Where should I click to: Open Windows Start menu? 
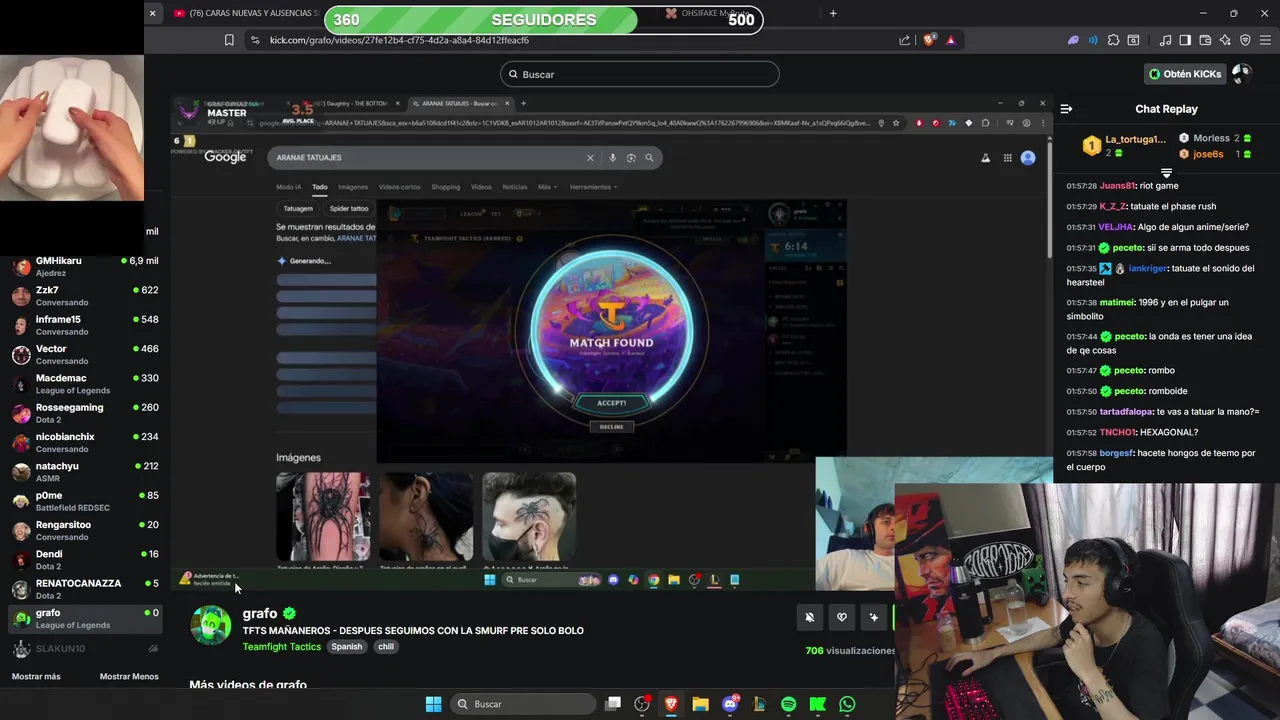coord(433,704)
